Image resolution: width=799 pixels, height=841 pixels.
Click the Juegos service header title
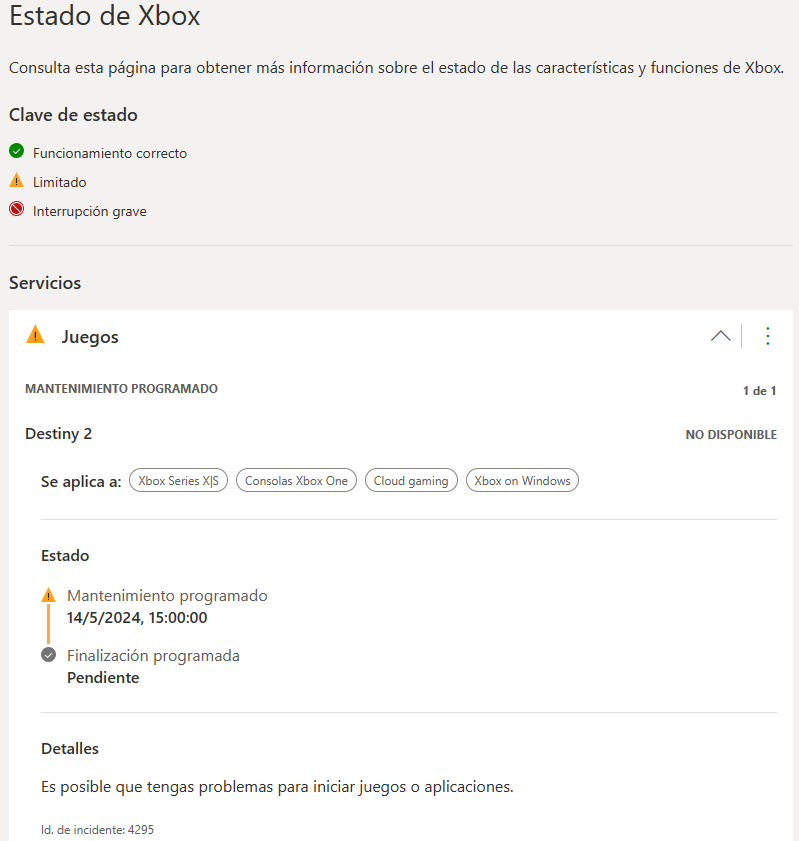click(90, 337)
